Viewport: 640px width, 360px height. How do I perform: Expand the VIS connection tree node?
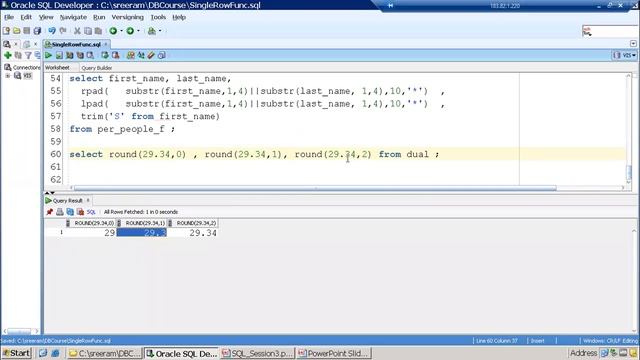tap(7, 76)
